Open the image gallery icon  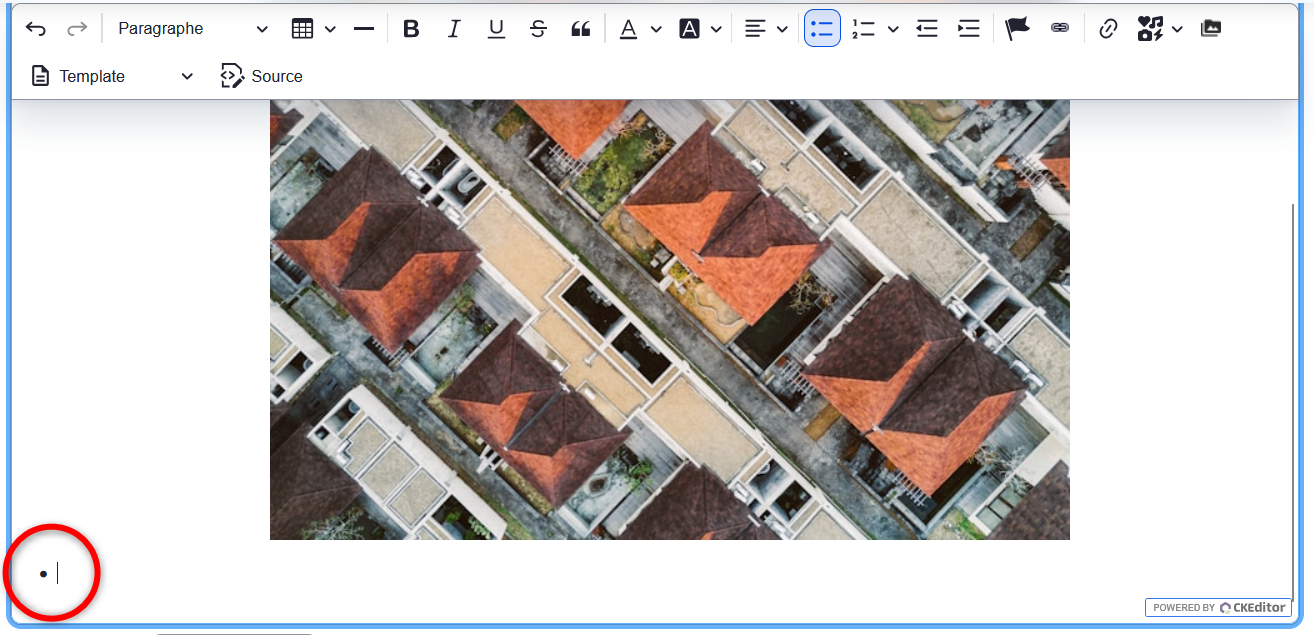click(1211, 29)
